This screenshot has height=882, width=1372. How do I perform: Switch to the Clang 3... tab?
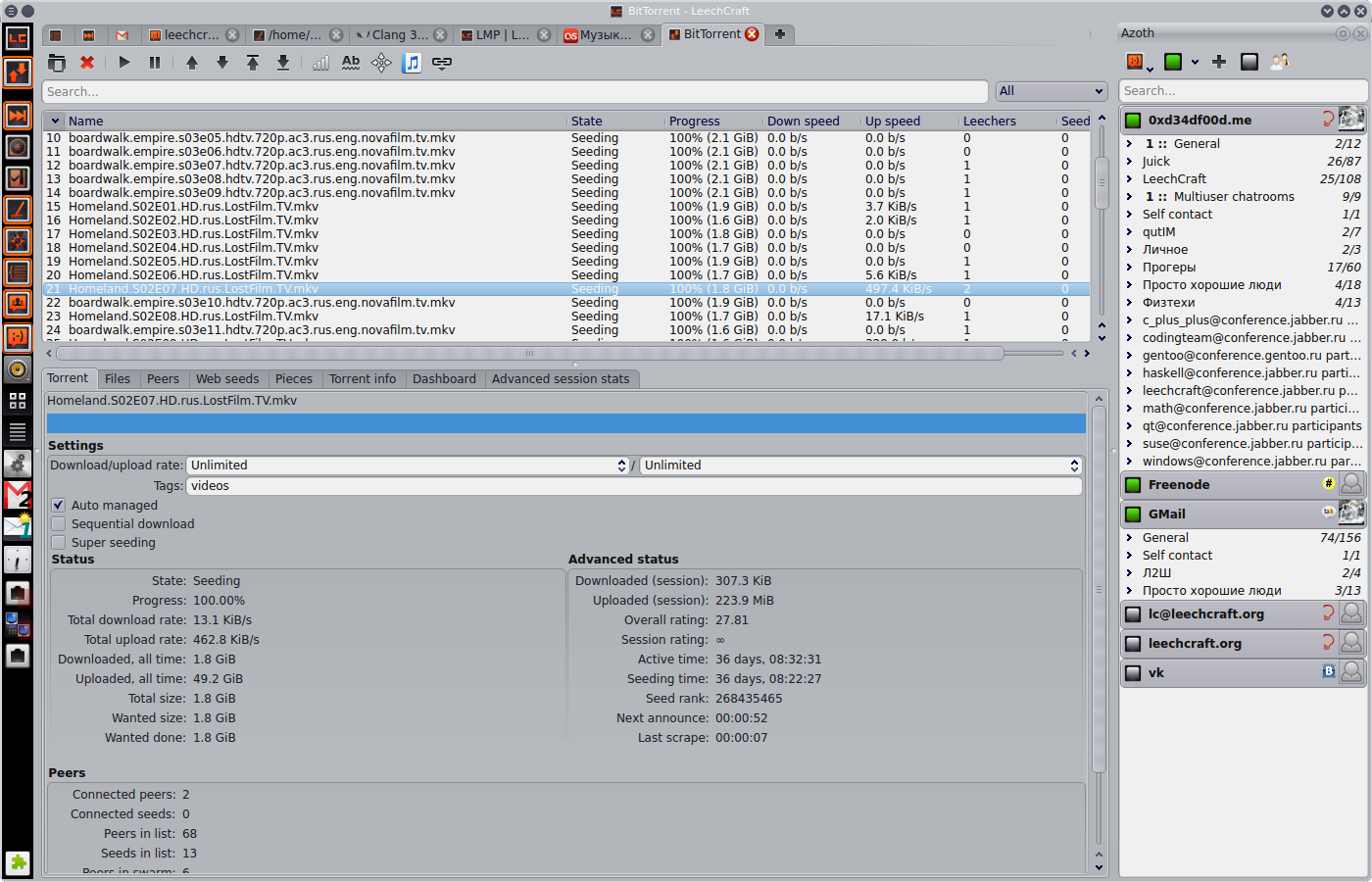pos(400,34)
